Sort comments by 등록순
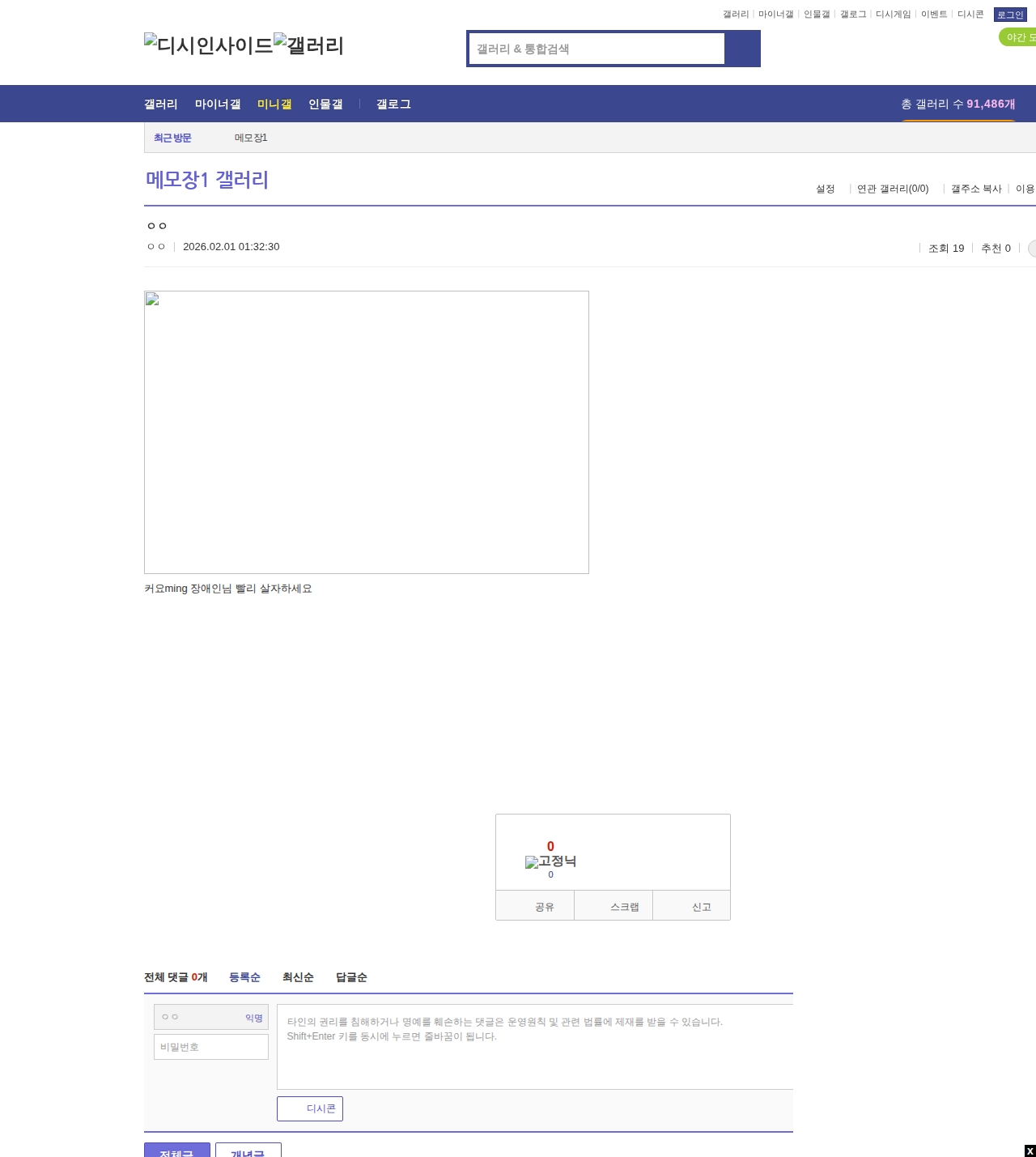This screenshot has width=1036, height=1157. pyautogui.click(x=244, y=977)
